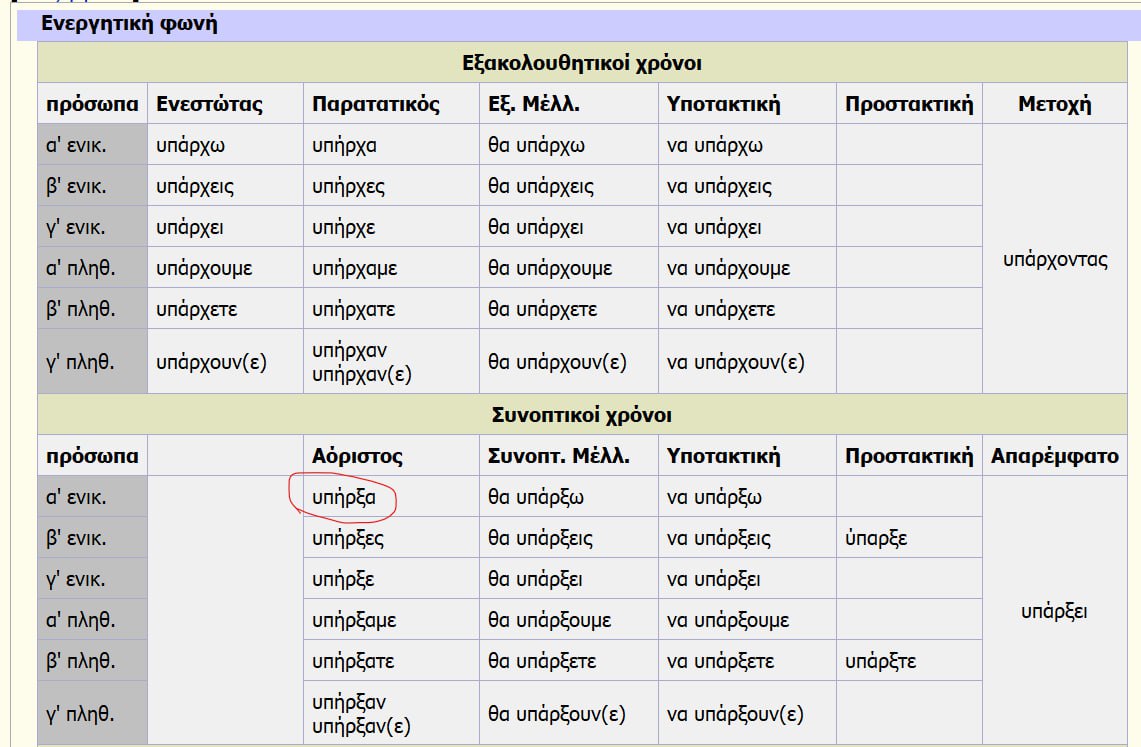Viewport: 1141px width, 747px height.
Task: Click the imperative form ύπαρξε
Action: pyautogui.click(x=876, y=538)
